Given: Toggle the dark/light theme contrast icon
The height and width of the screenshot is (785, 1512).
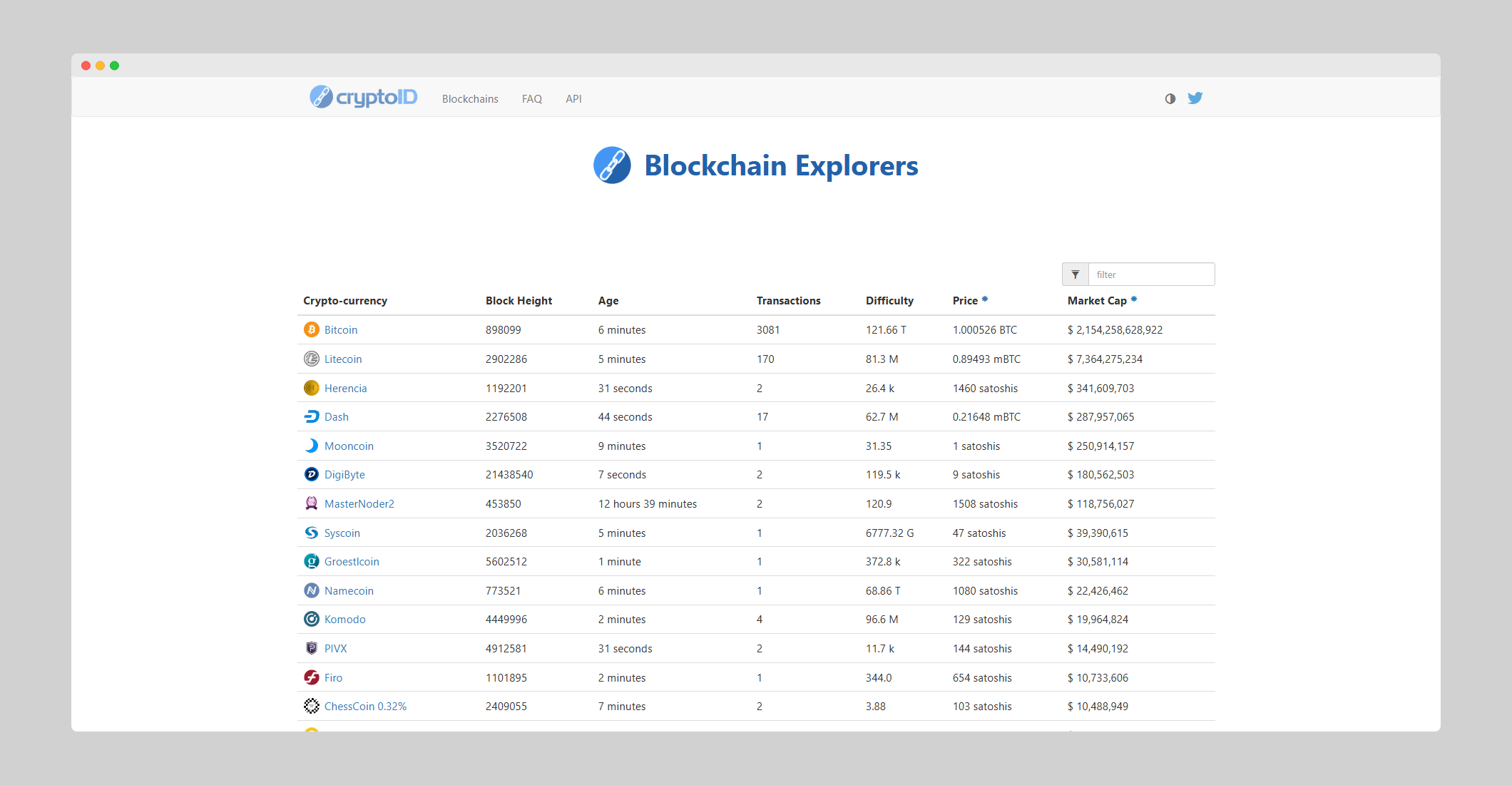Looking at the screenshot, I should [x=1170, y=98].
